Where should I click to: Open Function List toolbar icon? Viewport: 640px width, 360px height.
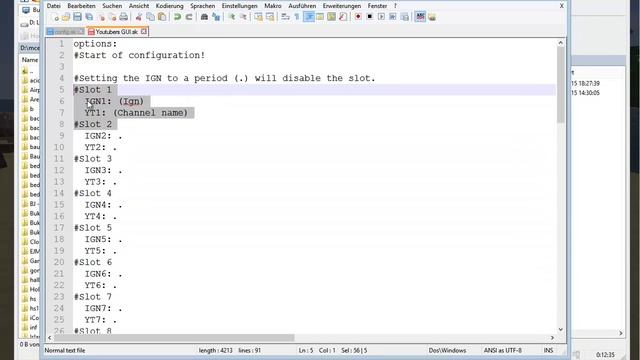[x=343, y=17]
